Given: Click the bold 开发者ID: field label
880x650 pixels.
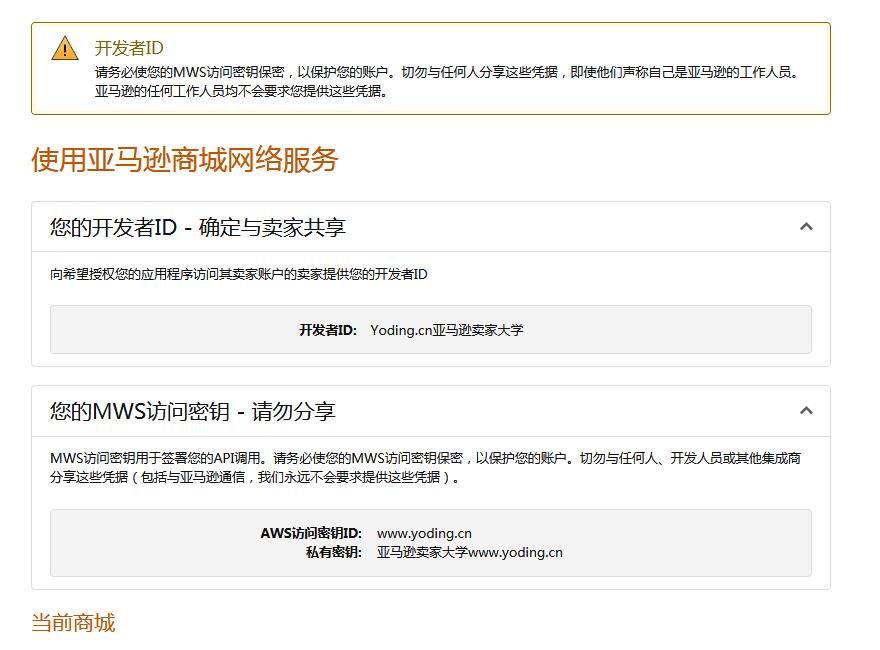Looking at the screenshot, I should click(327, 330).
